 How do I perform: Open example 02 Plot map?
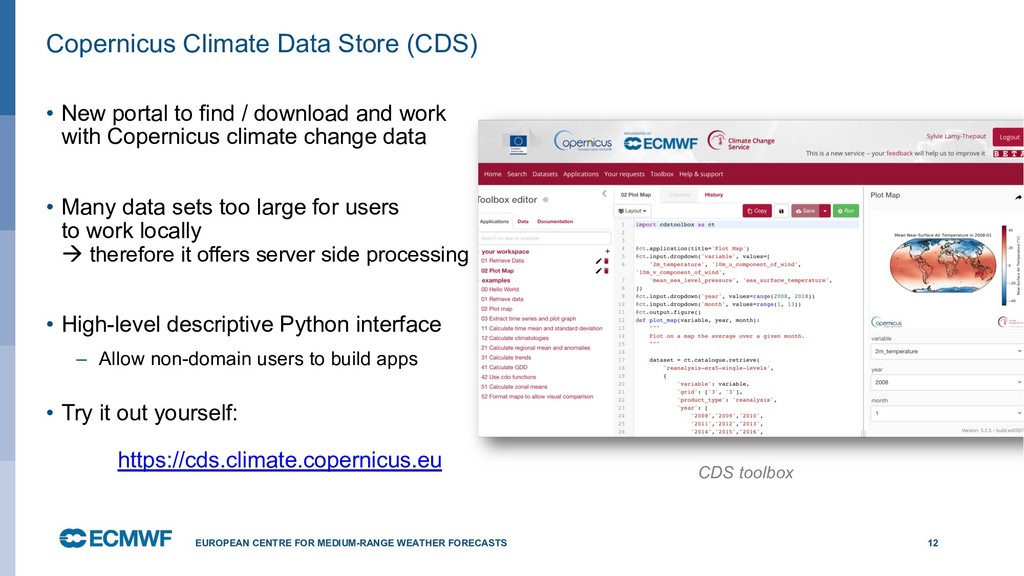point(497,309)
